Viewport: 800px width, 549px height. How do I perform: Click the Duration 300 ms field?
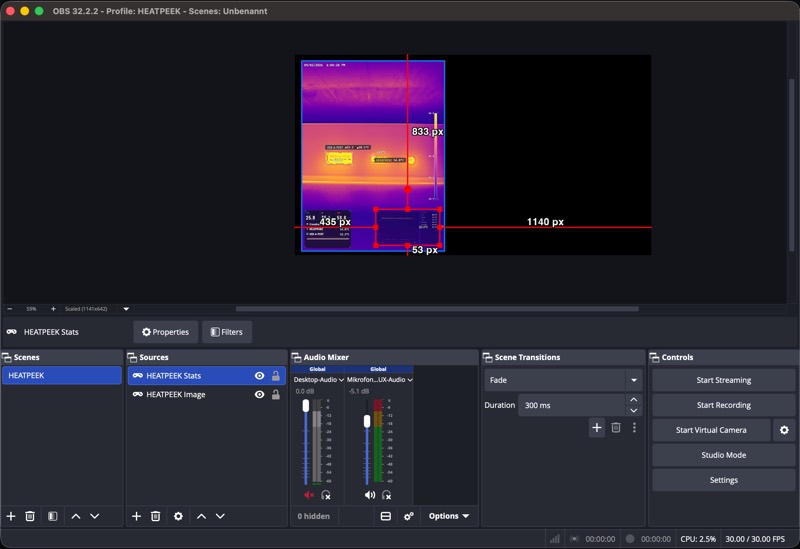(572, 405)
